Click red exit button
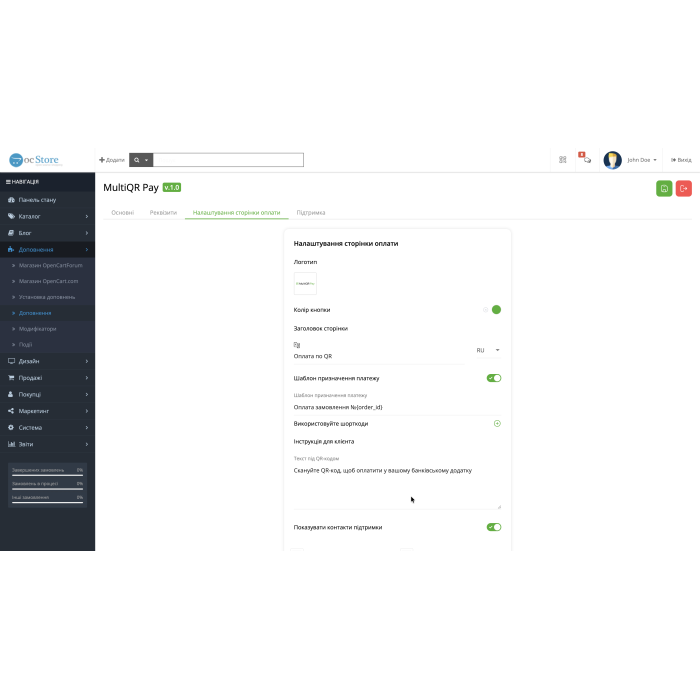This screenshot has width=700, height=700. click(x=683, y=188)
